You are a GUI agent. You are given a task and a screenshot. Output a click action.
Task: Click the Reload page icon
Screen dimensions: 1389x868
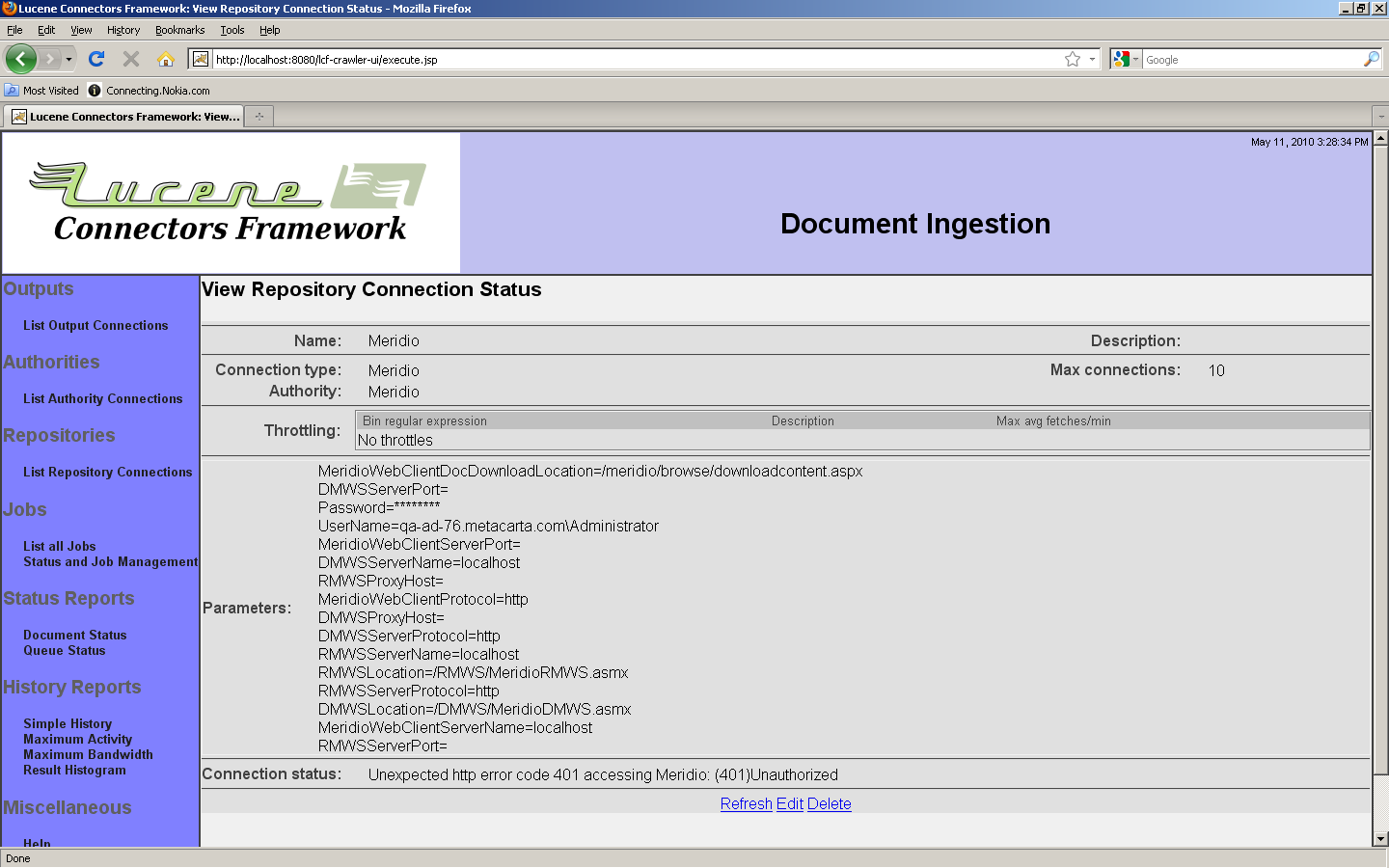coord(96,59)
